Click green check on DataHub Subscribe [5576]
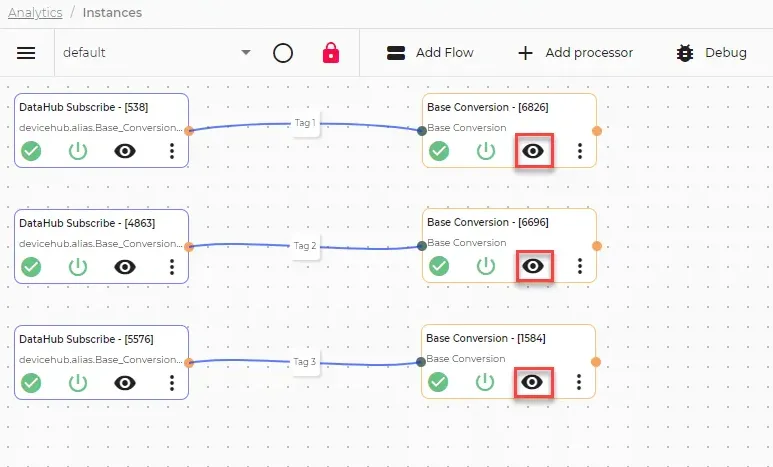Viewport: 773px width, 467px height. tap(31, 383)
